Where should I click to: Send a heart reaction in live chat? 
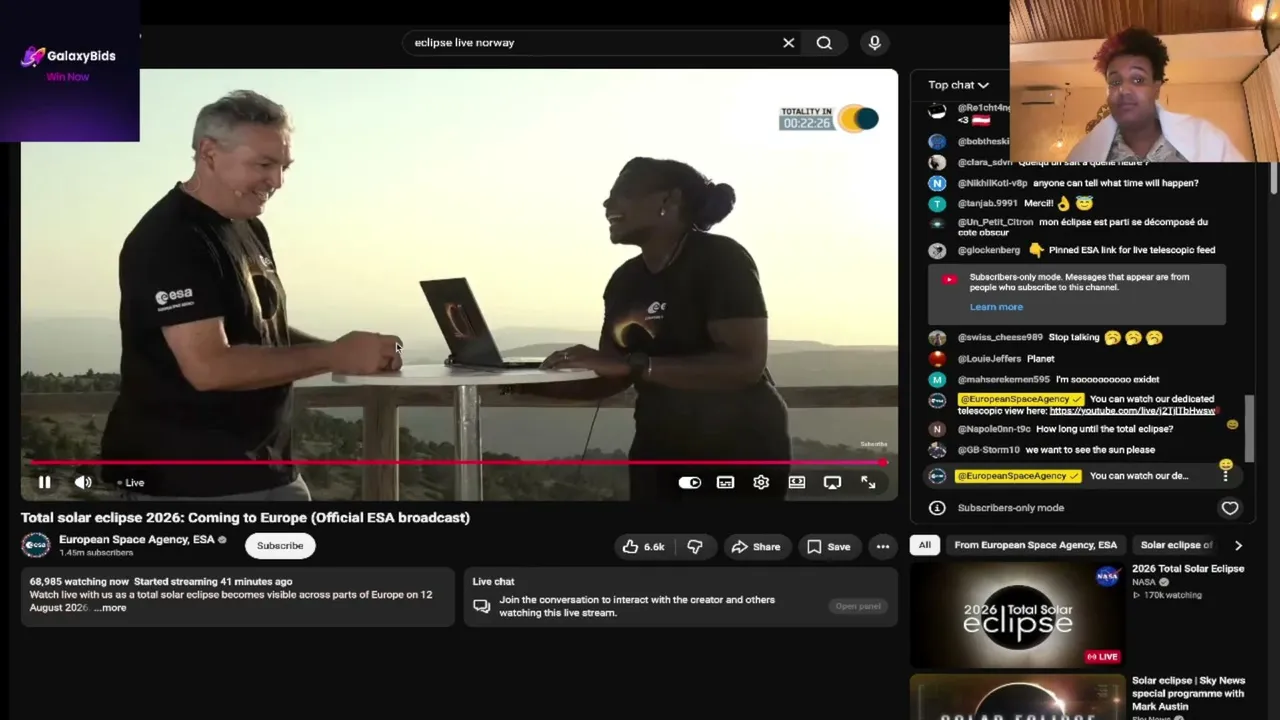pos(1230,508)
